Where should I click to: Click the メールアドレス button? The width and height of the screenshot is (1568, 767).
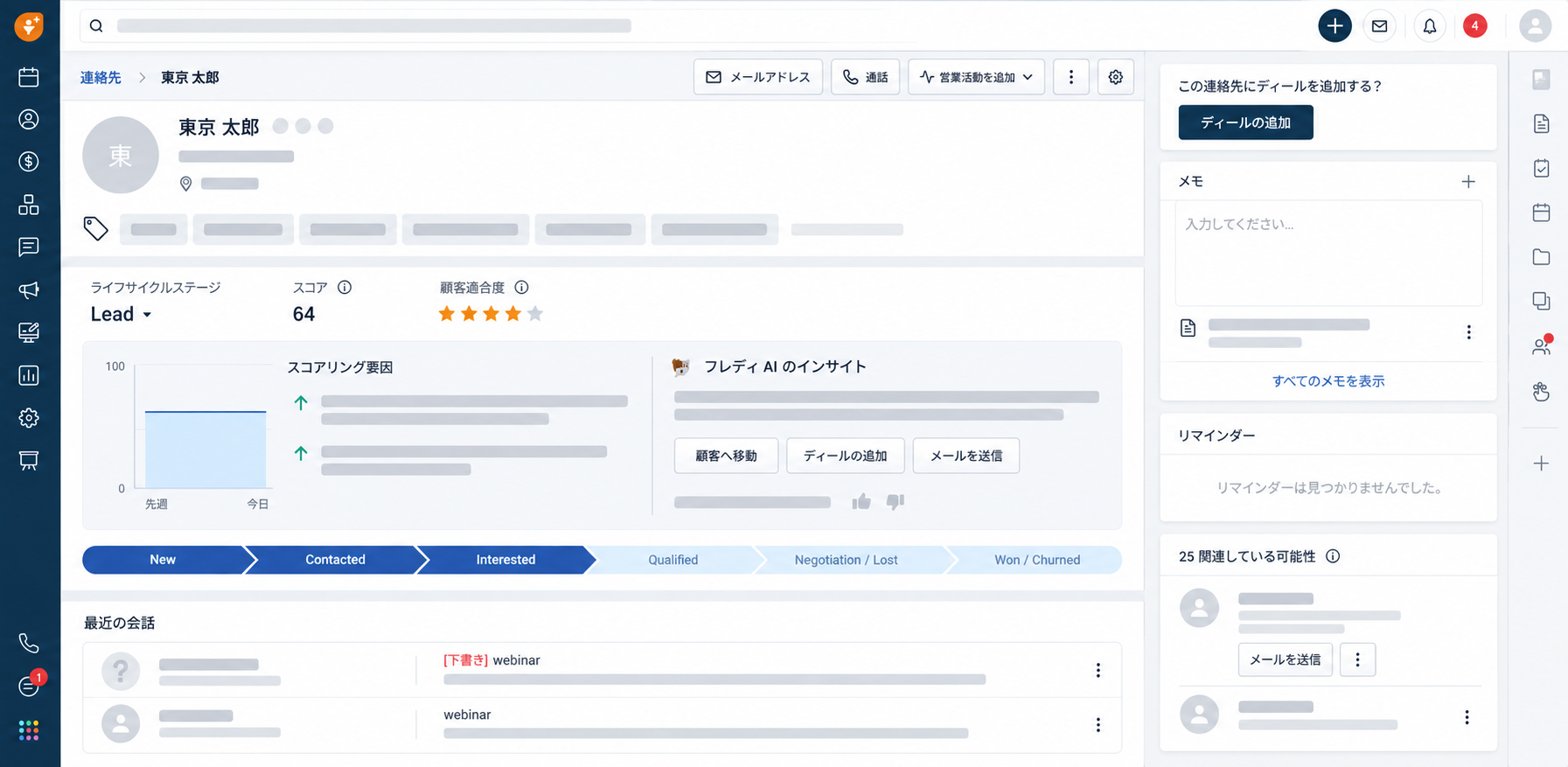pos(758,77)
